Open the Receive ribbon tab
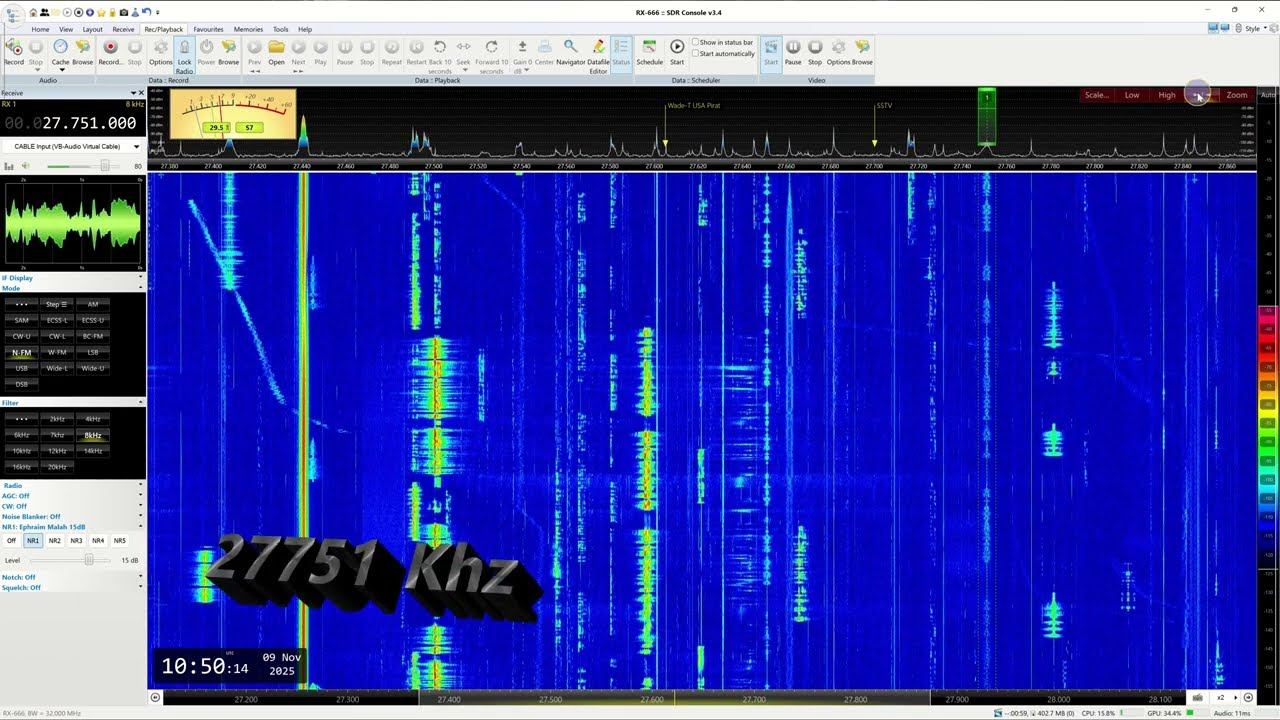 [123, 29]
